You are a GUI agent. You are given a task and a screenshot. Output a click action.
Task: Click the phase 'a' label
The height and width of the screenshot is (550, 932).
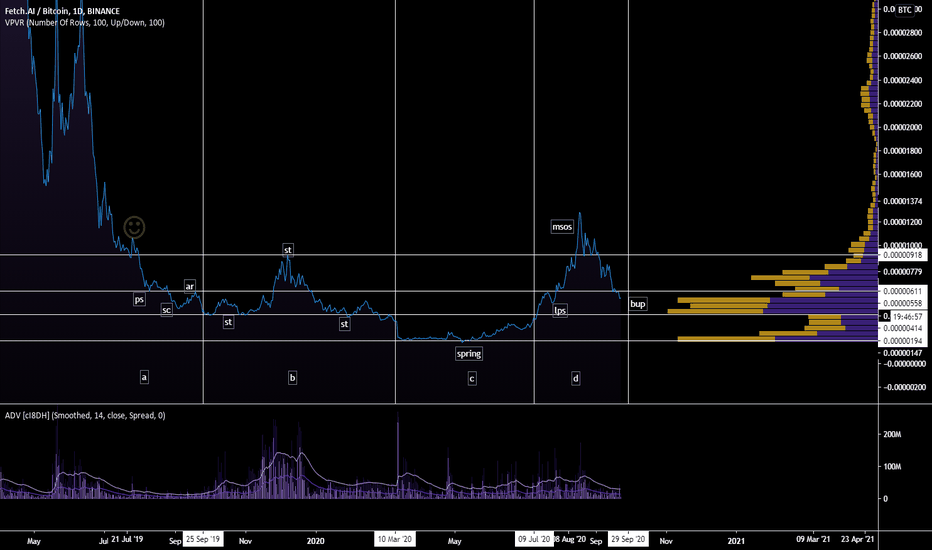(x=144, y=377)
